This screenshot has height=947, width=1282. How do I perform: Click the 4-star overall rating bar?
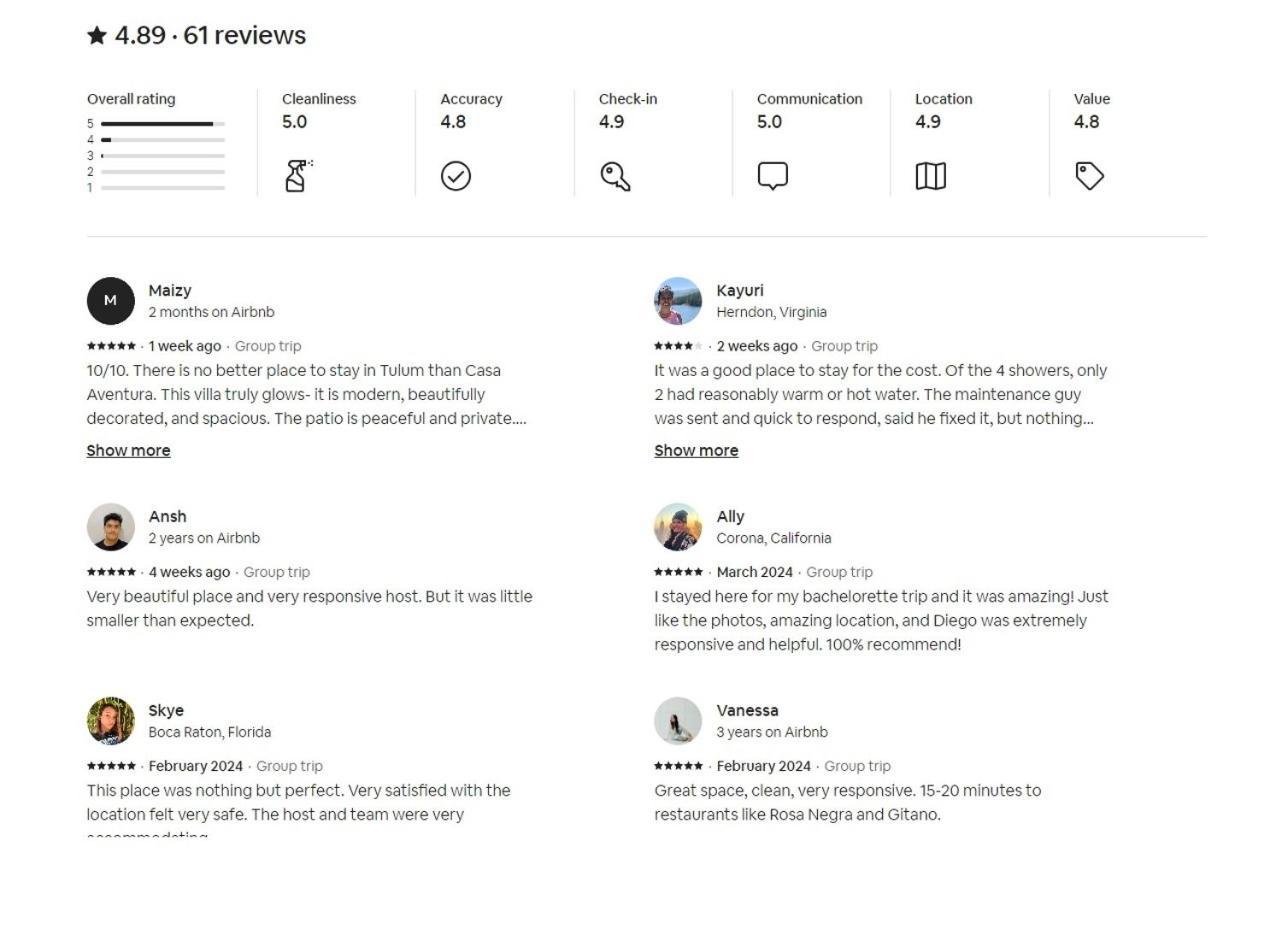click(162, 140)
